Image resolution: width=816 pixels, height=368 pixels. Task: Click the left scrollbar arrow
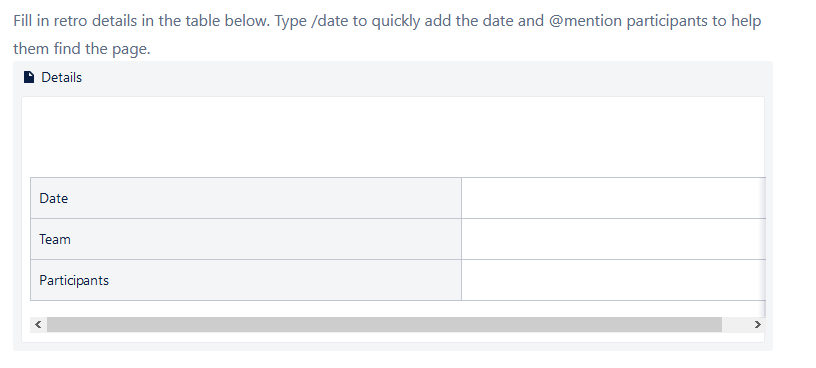click(x=38, y=324)
